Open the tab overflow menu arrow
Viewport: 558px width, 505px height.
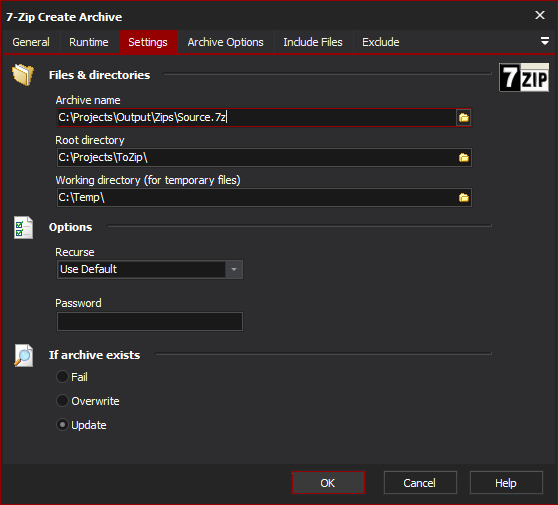544,41
